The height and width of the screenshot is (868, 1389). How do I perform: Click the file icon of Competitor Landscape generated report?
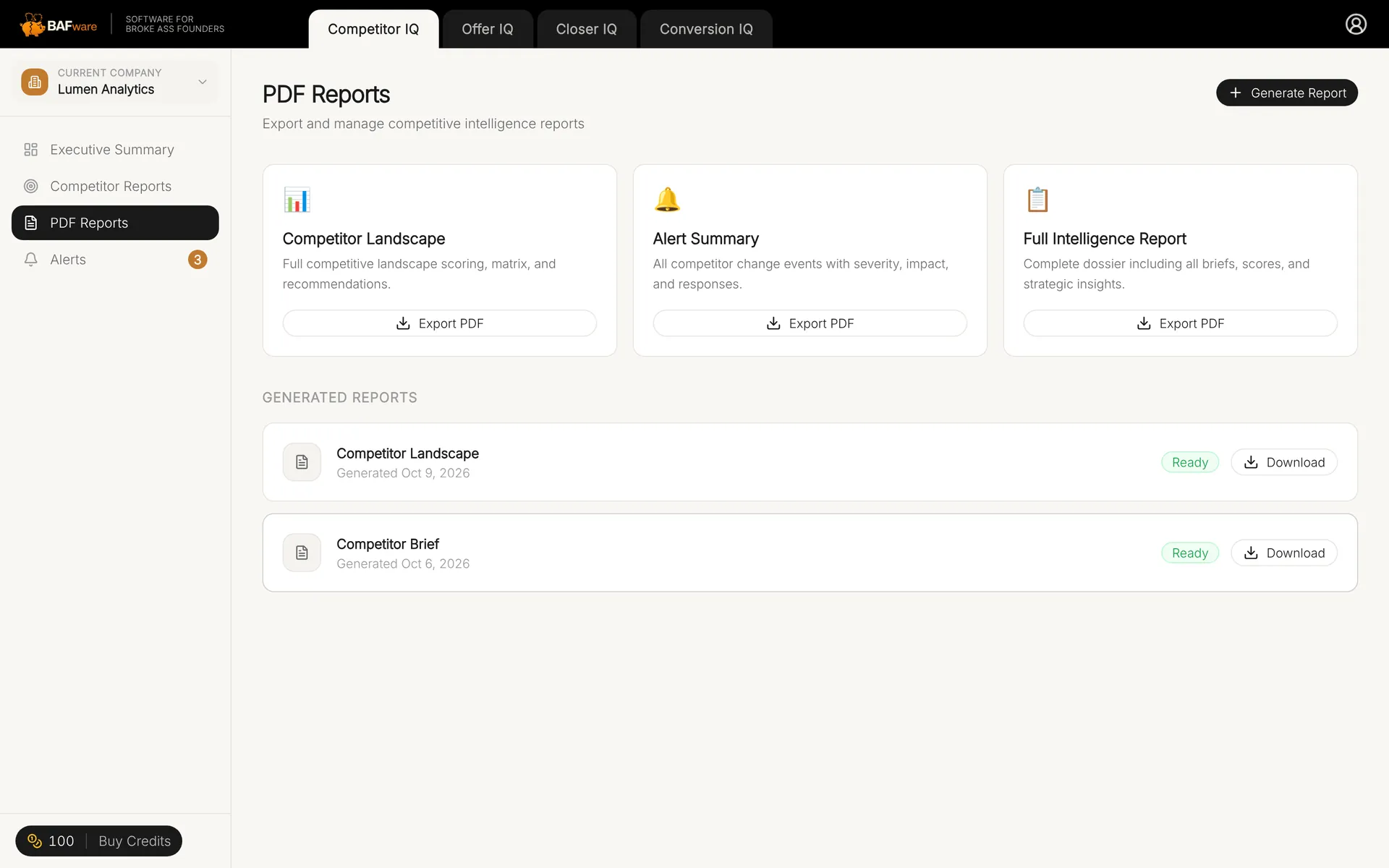pyautogui.click(x=302, y=462)
